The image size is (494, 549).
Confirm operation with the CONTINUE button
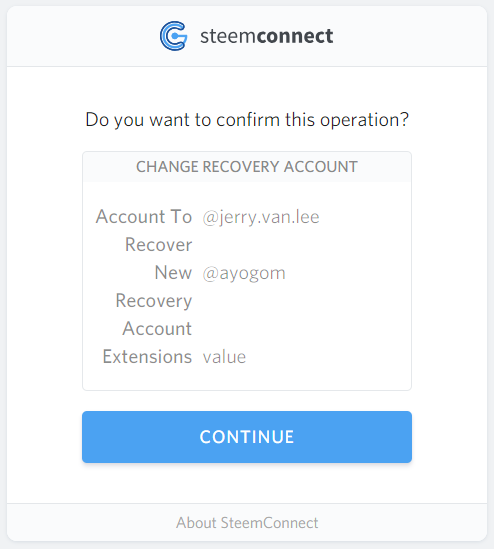tap(247, 437)
